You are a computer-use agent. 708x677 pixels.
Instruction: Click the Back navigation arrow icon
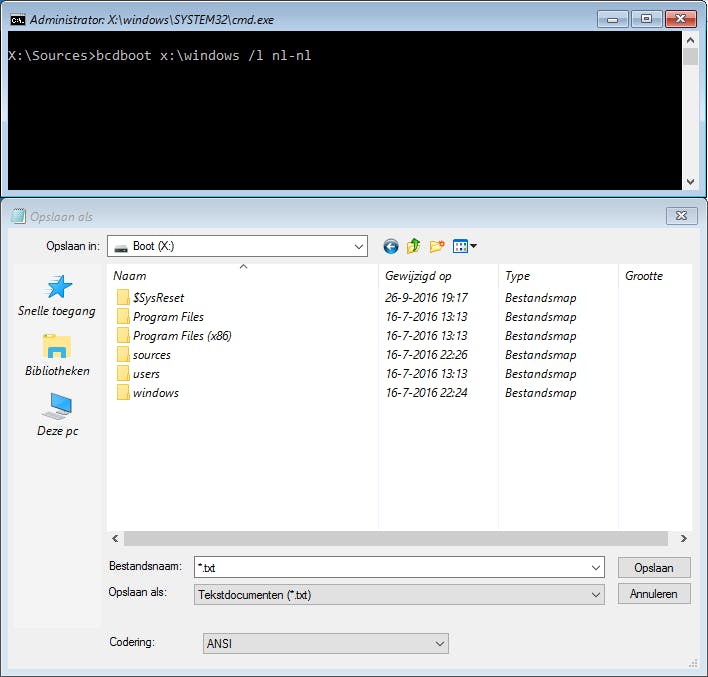[391, 247]
